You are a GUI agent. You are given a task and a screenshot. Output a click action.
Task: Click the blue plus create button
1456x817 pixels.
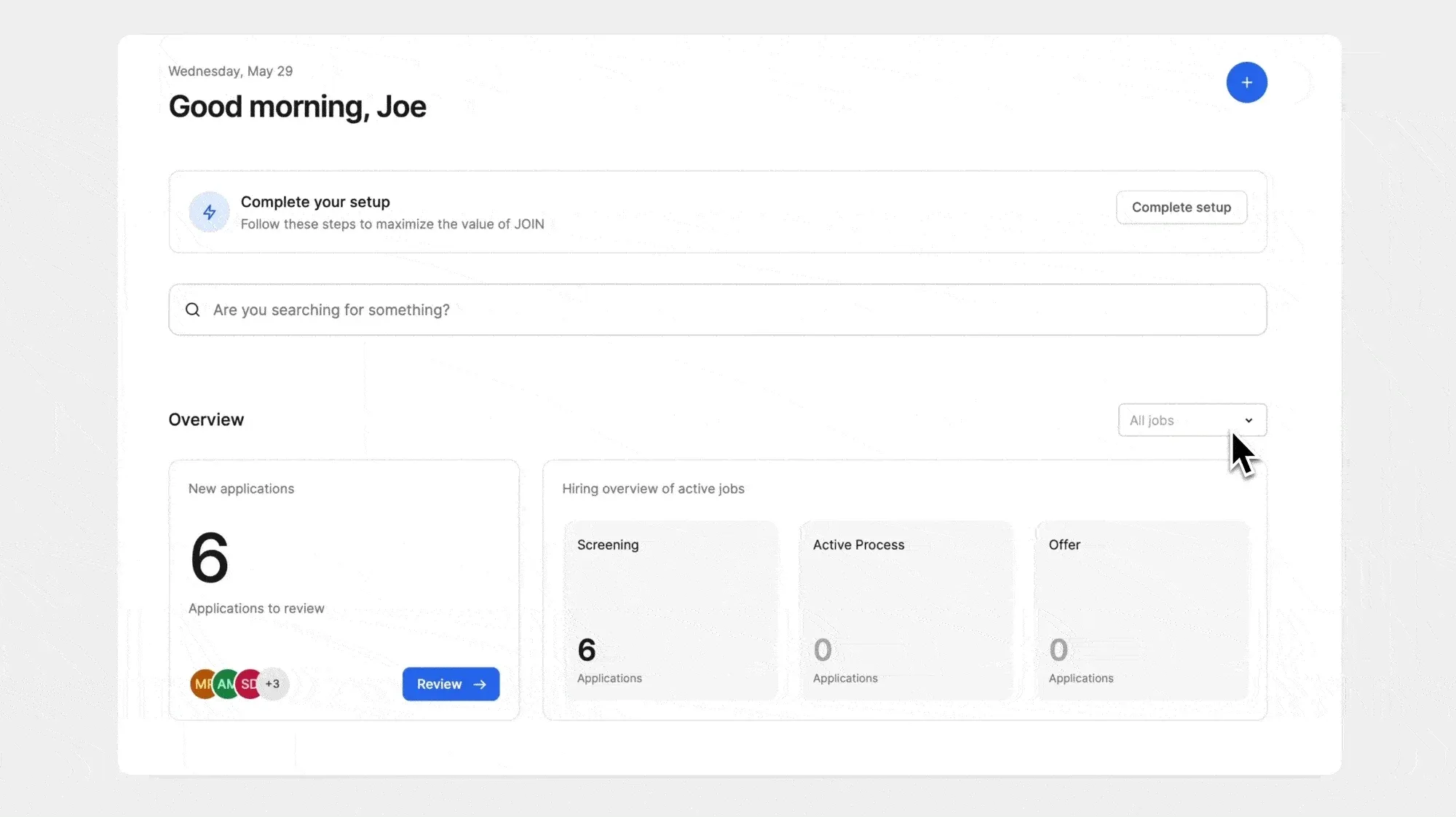[1246, 82]
